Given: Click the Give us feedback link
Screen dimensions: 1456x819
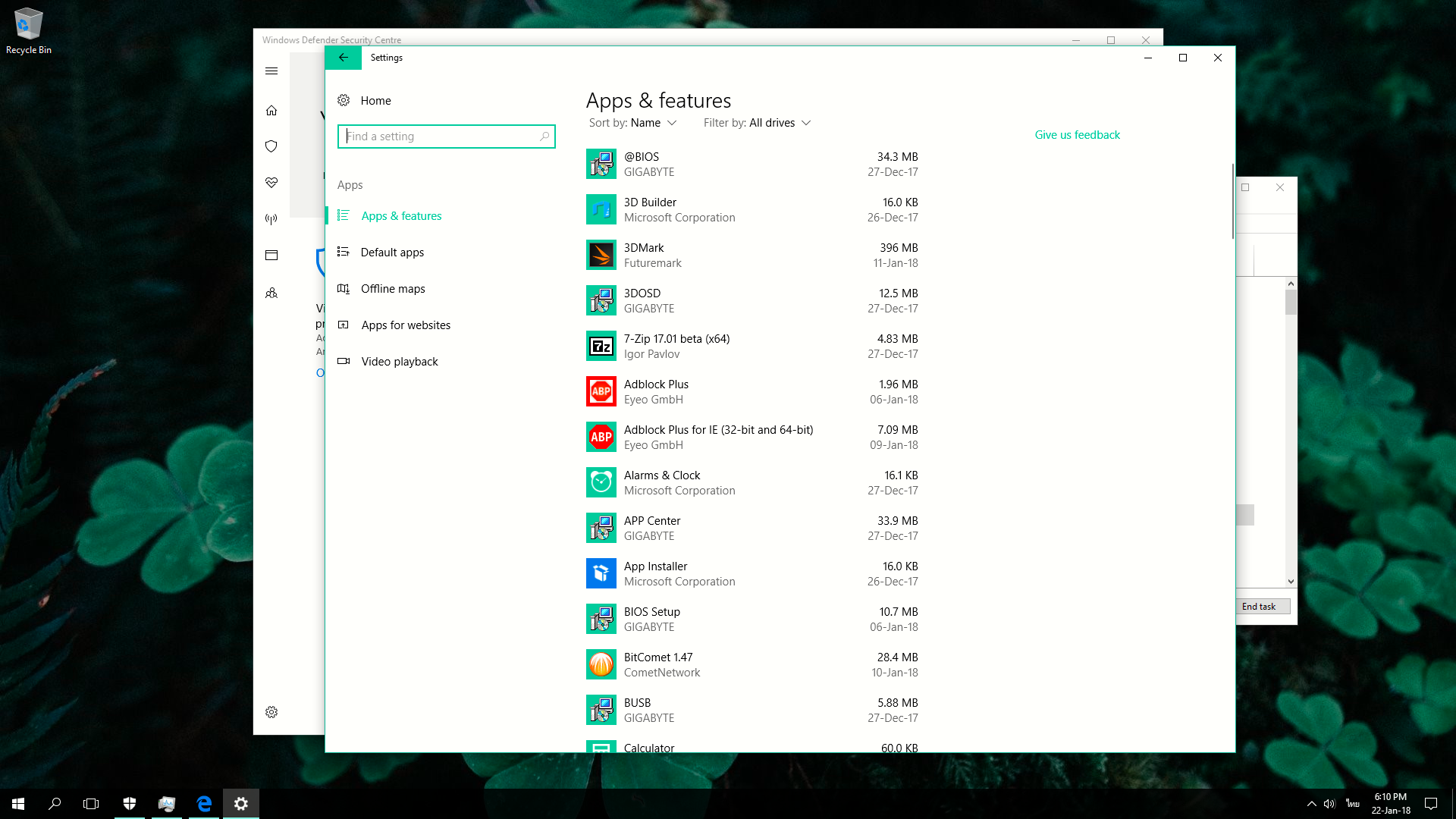Looking at the screenshot, I should (1077, 135).
